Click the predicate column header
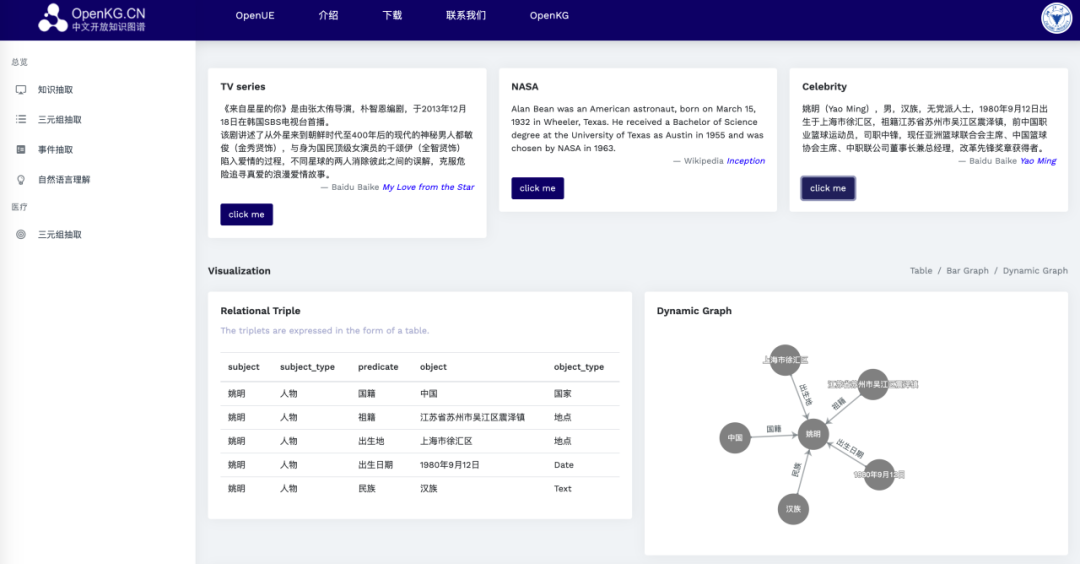Image resolution: width=1080 pixels, height=564 pixels. (x=378, y=367)
